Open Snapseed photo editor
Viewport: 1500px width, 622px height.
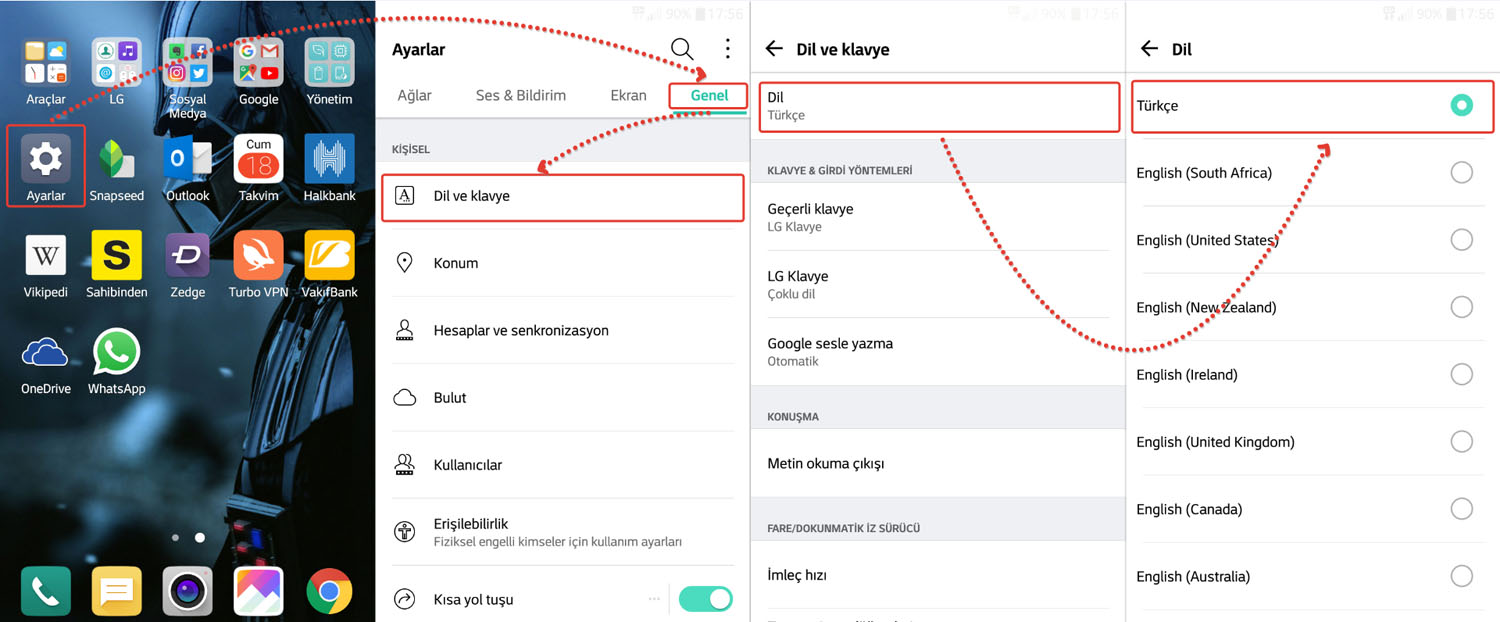[116, 160]
